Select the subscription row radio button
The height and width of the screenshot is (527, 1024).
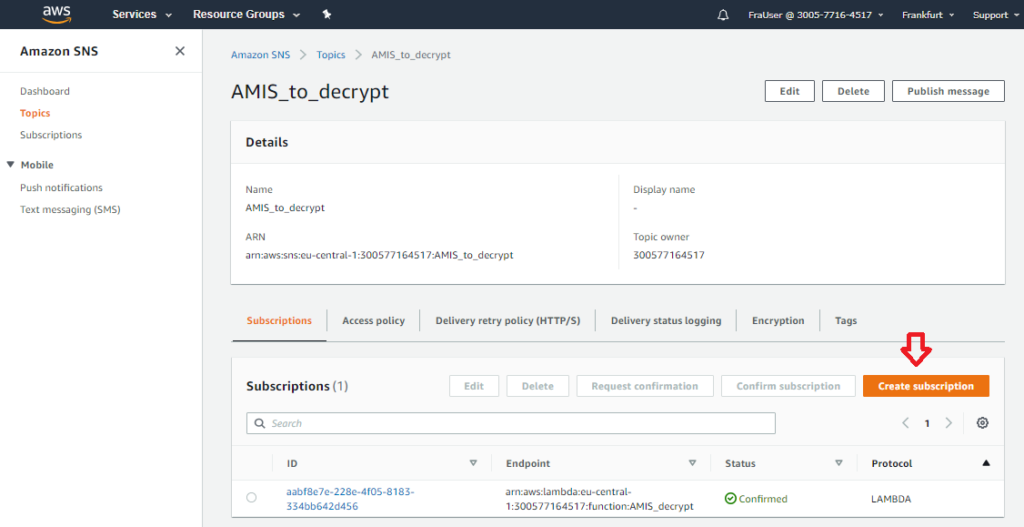click(x=251, y=498)
